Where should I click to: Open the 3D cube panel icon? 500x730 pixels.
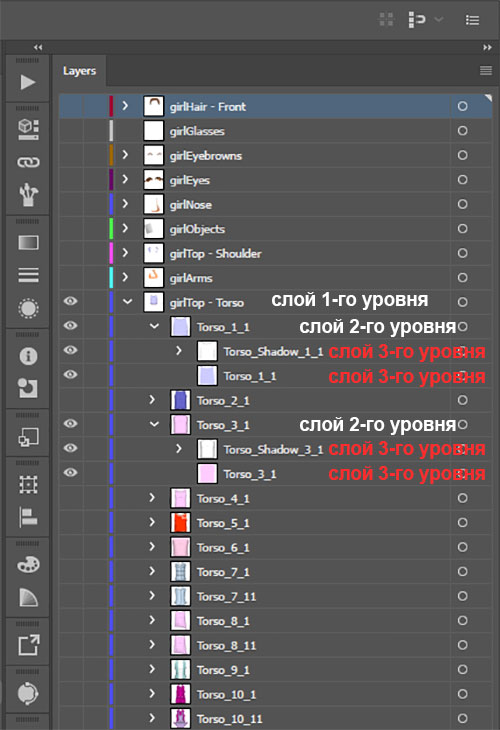point(28,129)
